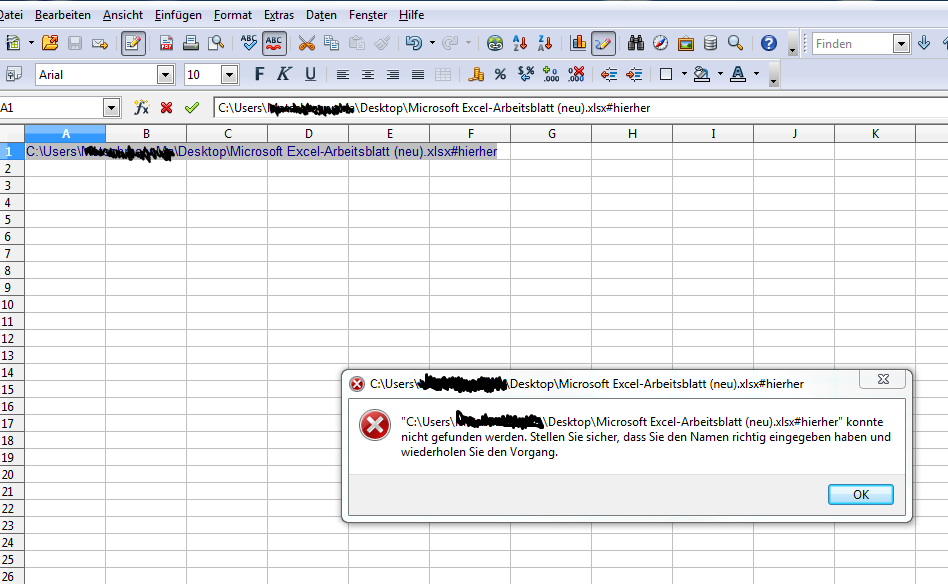Click the Print document icon

tap(191, 43)
